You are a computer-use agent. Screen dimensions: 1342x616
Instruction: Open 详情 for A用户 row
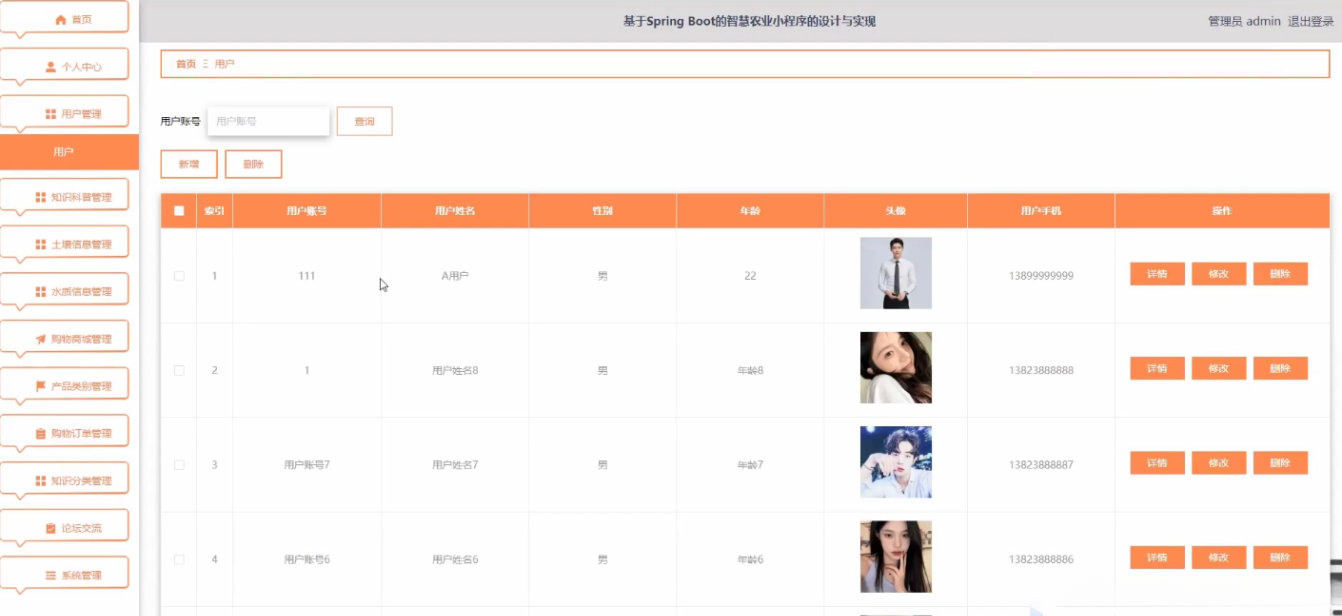1157,274
